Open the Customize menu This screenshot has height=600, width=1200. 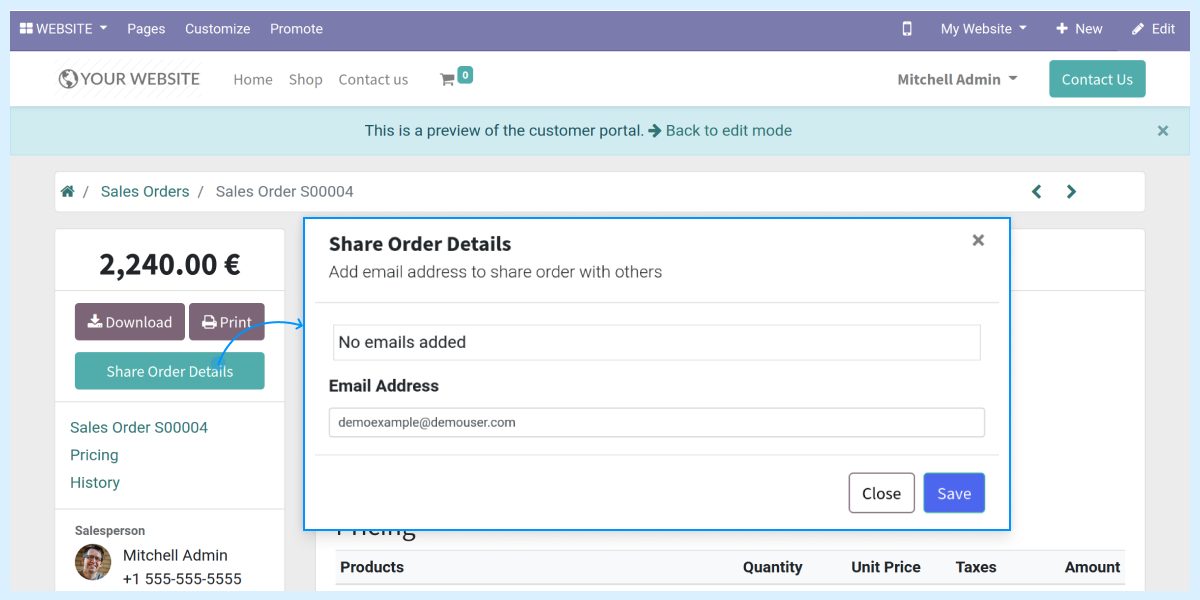(x=217, y=29)
